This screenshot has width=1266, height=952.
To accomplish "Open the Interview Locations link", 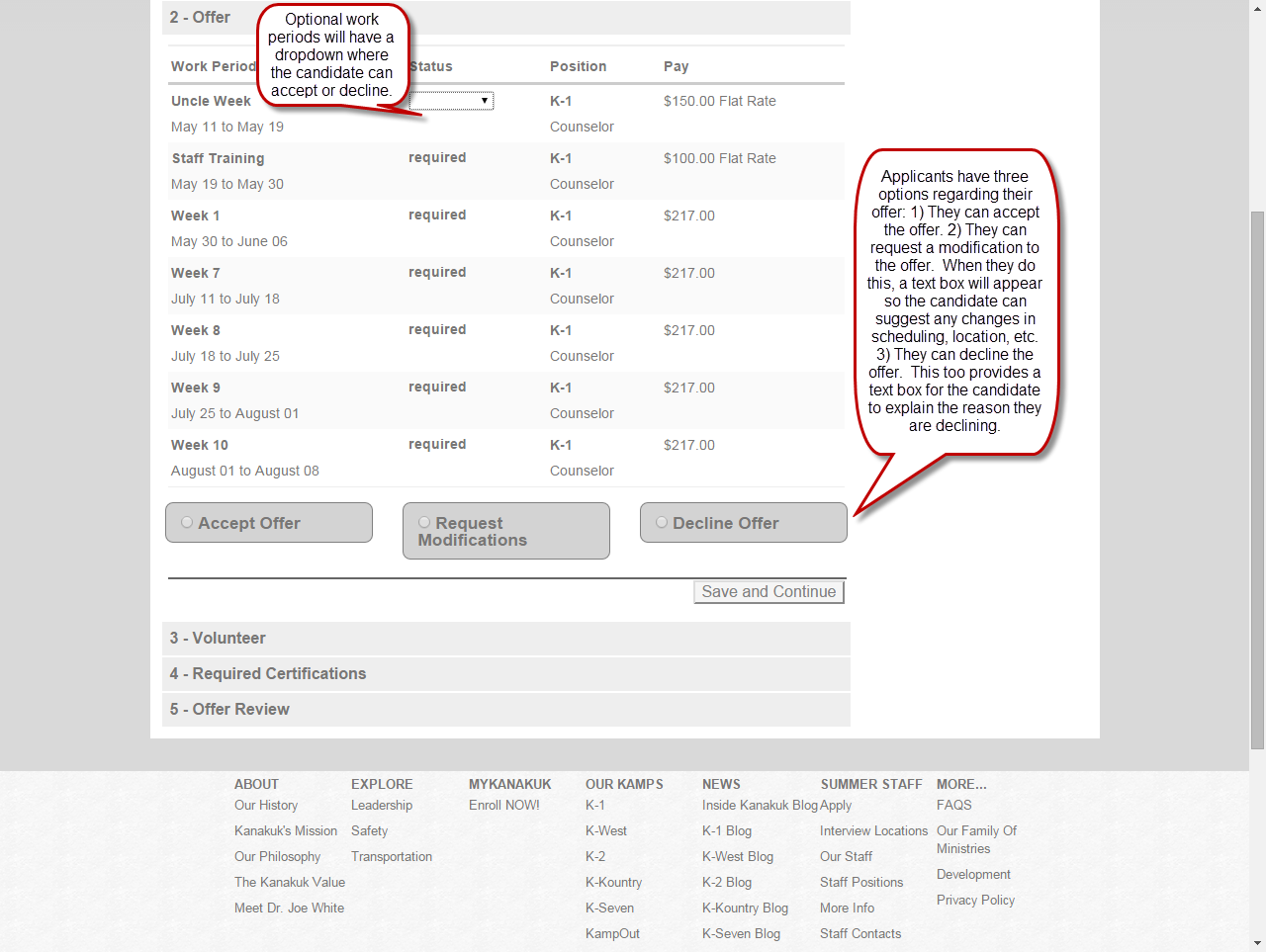I will click(873, 831).
